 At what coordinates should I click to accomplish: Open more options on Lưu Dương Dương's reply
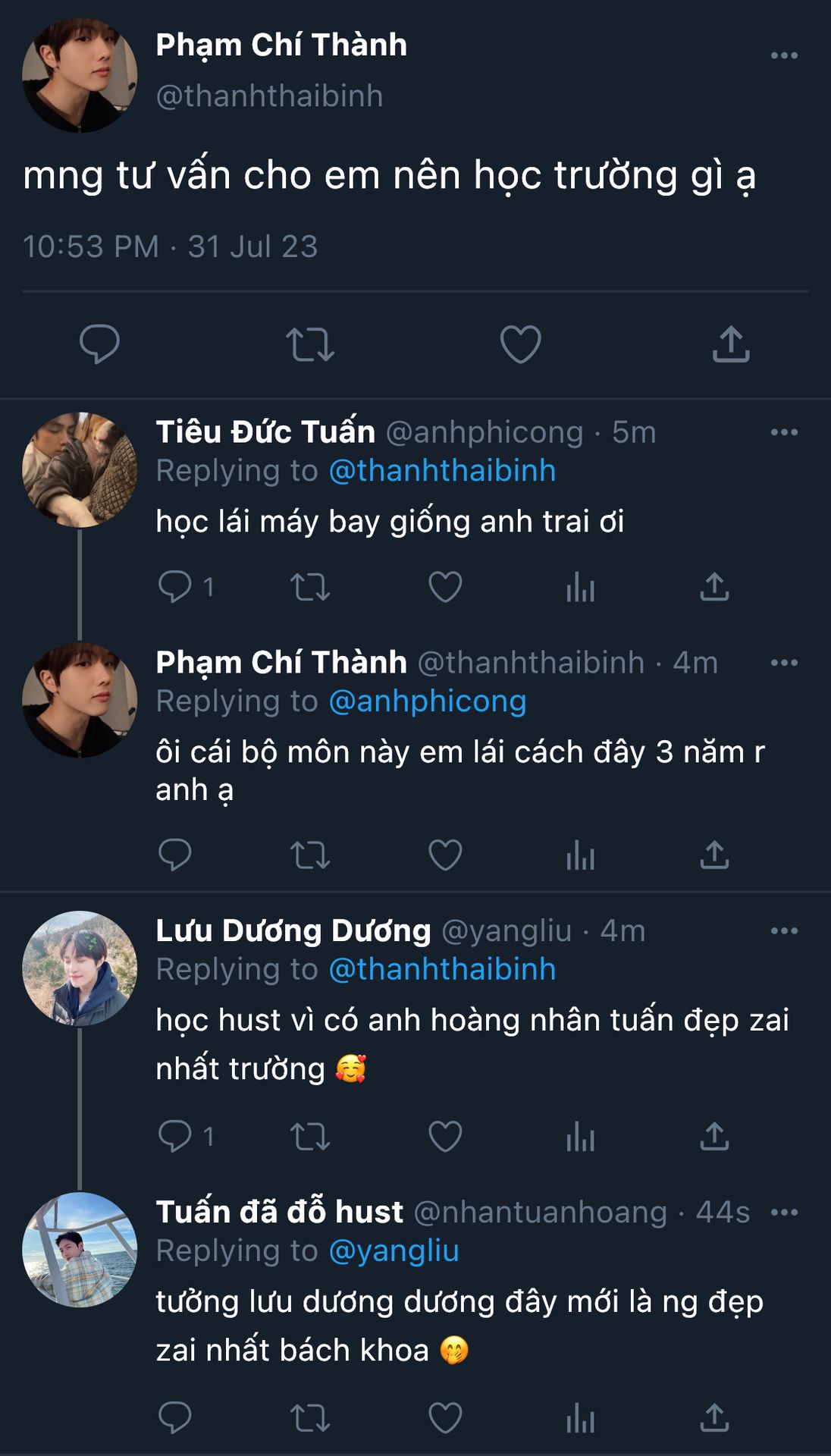[784, 930]
